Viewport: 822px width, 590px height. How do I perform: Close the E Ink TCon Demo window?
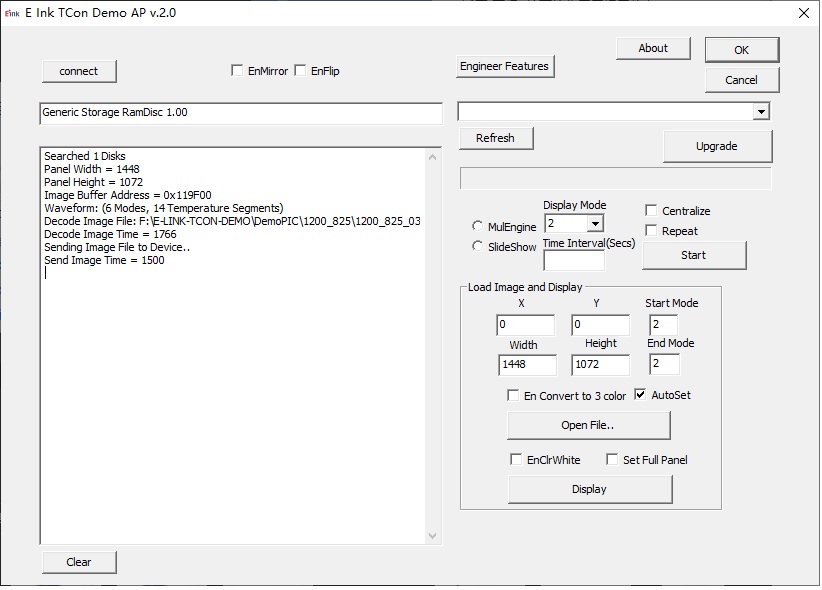[804, 13]
